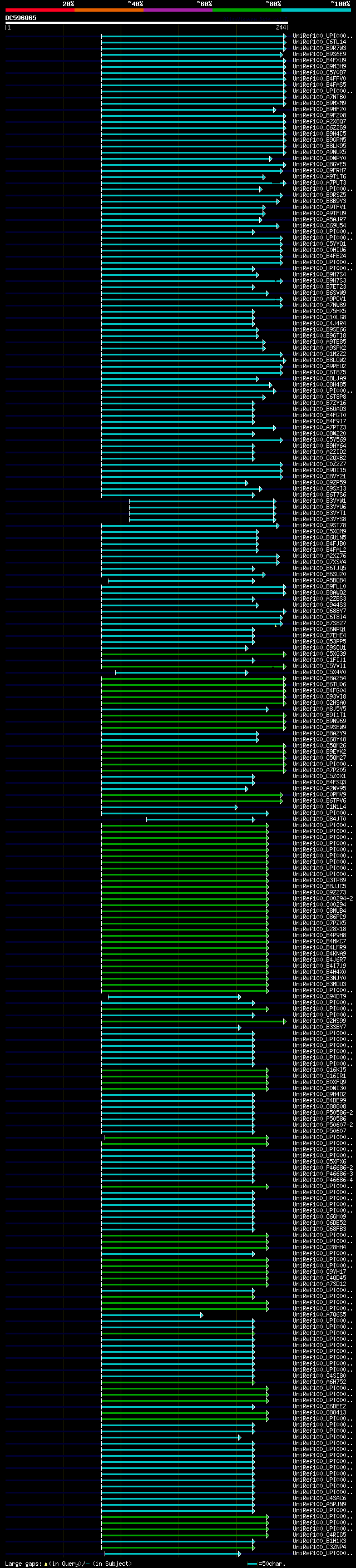Image resolution: width=356 pixels, height=1568 pixels.
Task: Open hit UniRef100_A9NUX5
Action: point(319,152)
